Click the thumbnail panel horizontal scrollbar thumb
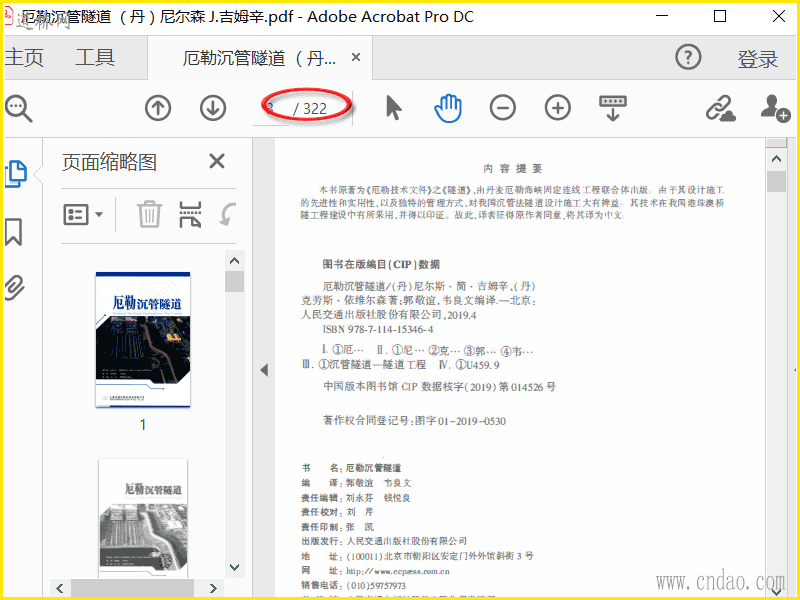This screenshot has width=800, height=600. (x=132, y=588)
